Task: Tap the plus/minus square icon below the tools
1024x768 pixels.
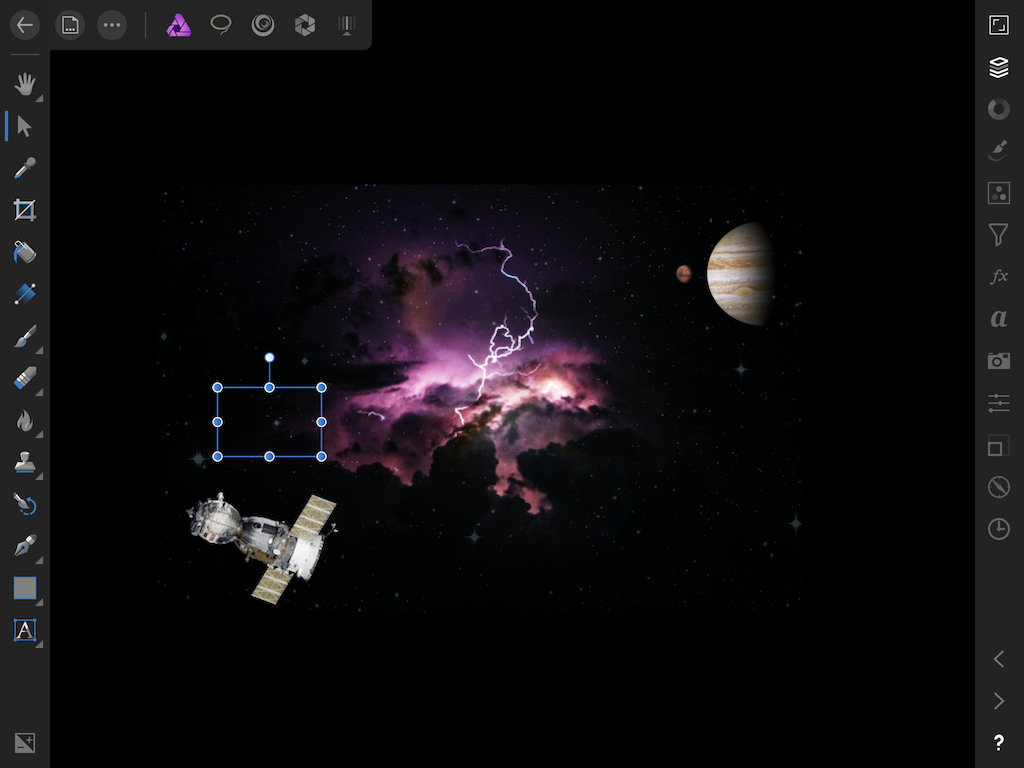Action: 25,743
